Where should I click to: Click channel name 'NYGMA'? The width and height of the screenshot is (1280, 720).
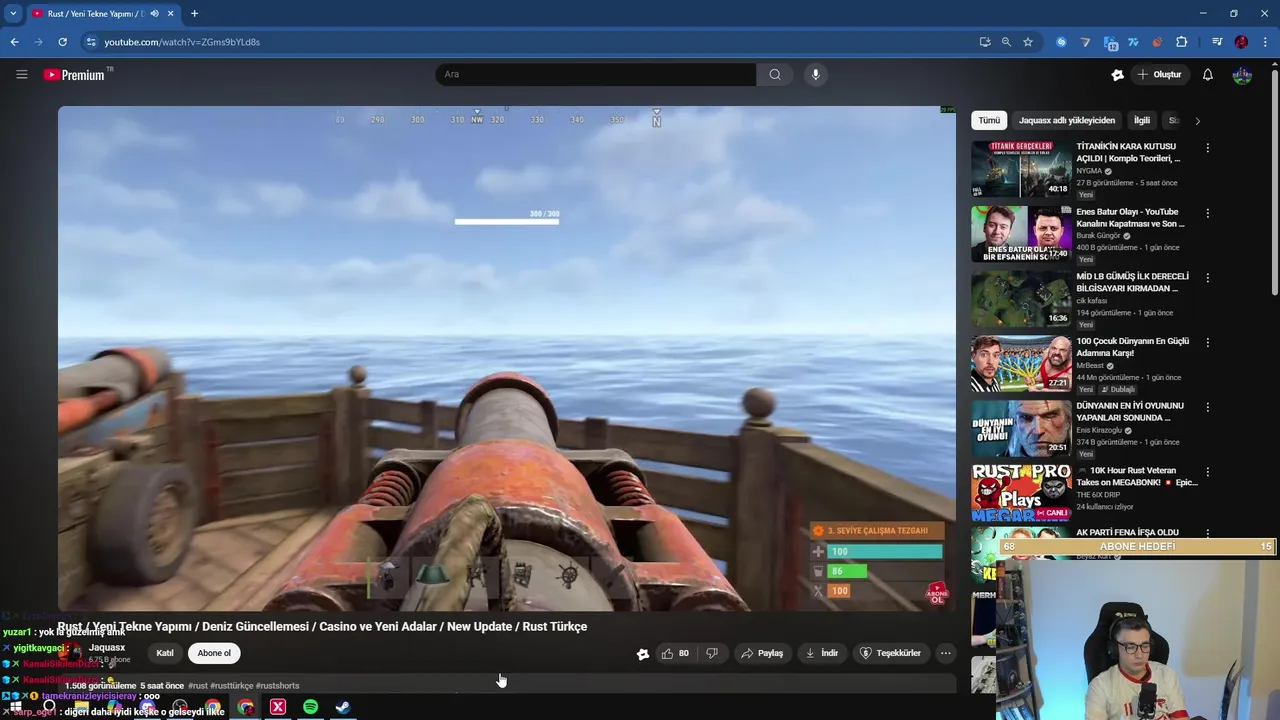click(1089, 171)
